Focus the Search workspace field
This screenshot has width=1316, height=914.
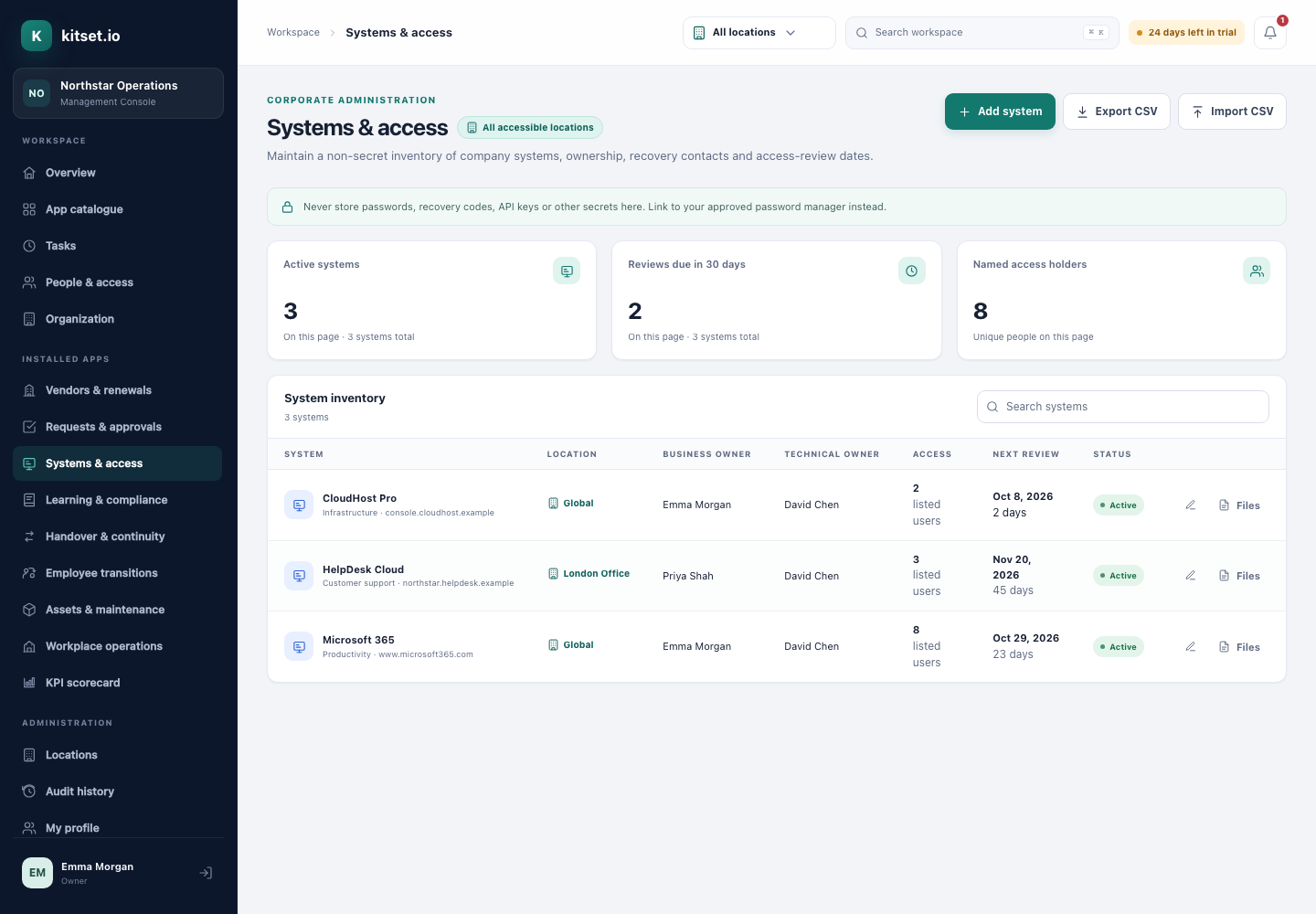(982, 33)
